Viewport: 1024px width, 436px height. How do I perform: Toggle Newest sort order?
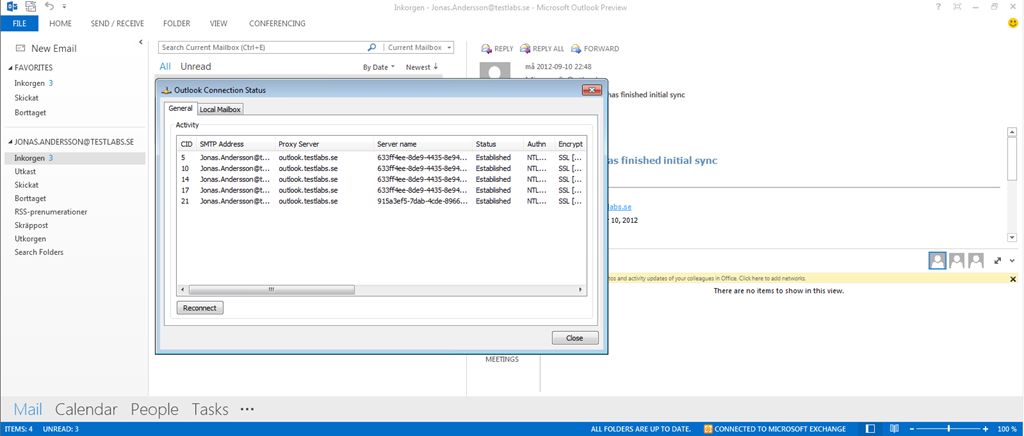422,67
